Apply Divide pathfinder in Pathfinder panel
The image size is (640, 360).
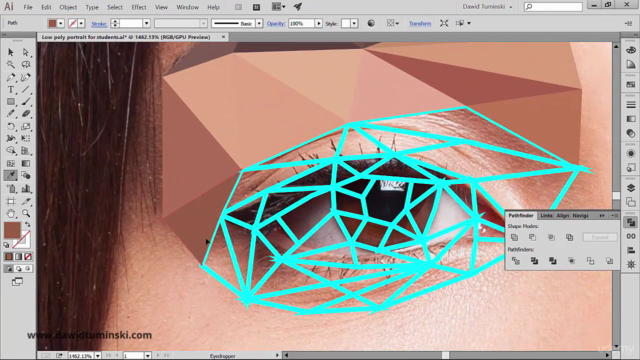click(516, 261)
